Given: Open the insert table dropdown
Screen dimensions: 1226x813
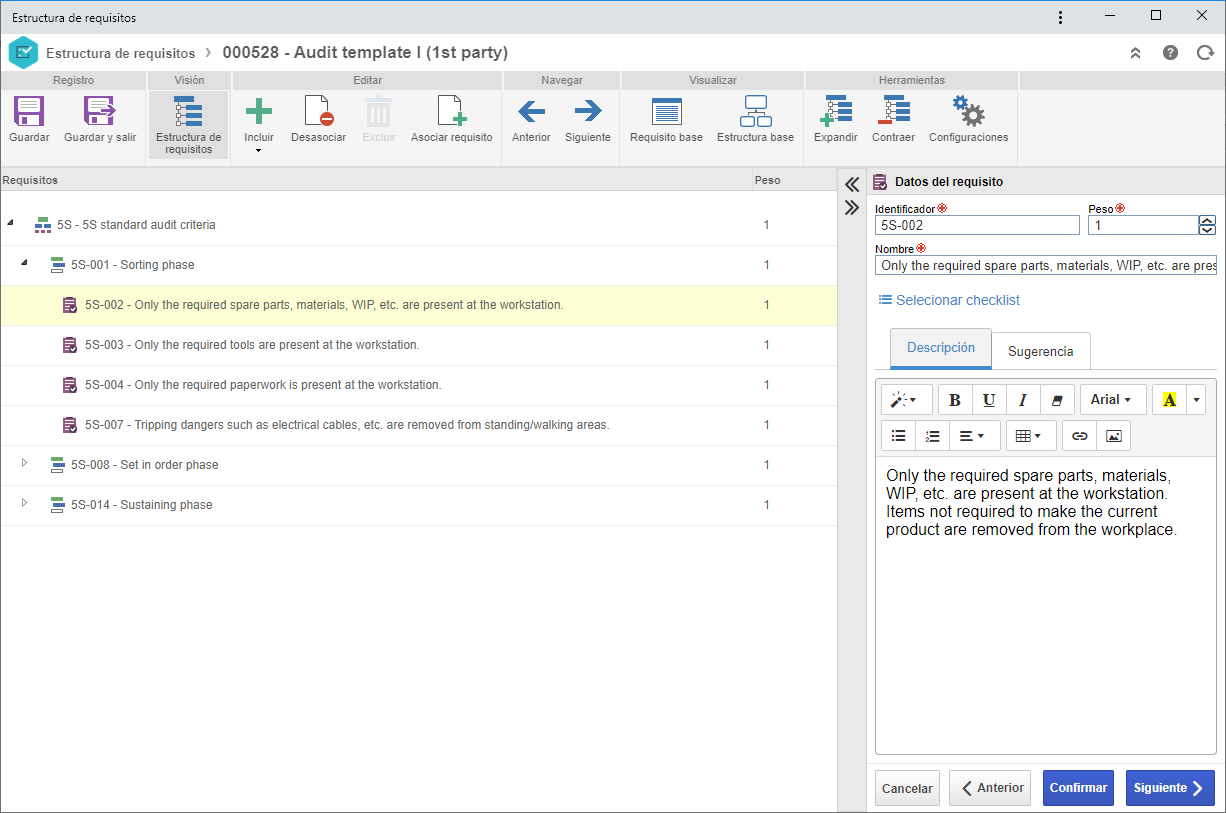Looking at the screenshot, I should pyautogui.click(x=1031, y=436).
